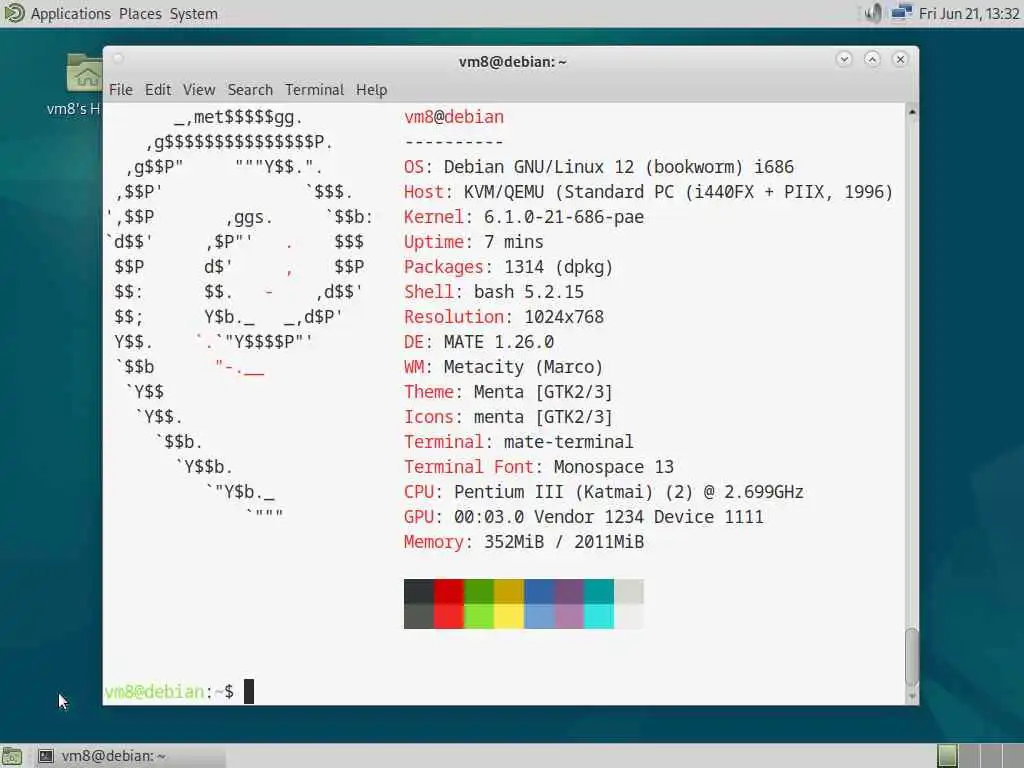Click the second workspace in the switcher
This screenshot has width=1024, height=768.
tap(969, 756)
